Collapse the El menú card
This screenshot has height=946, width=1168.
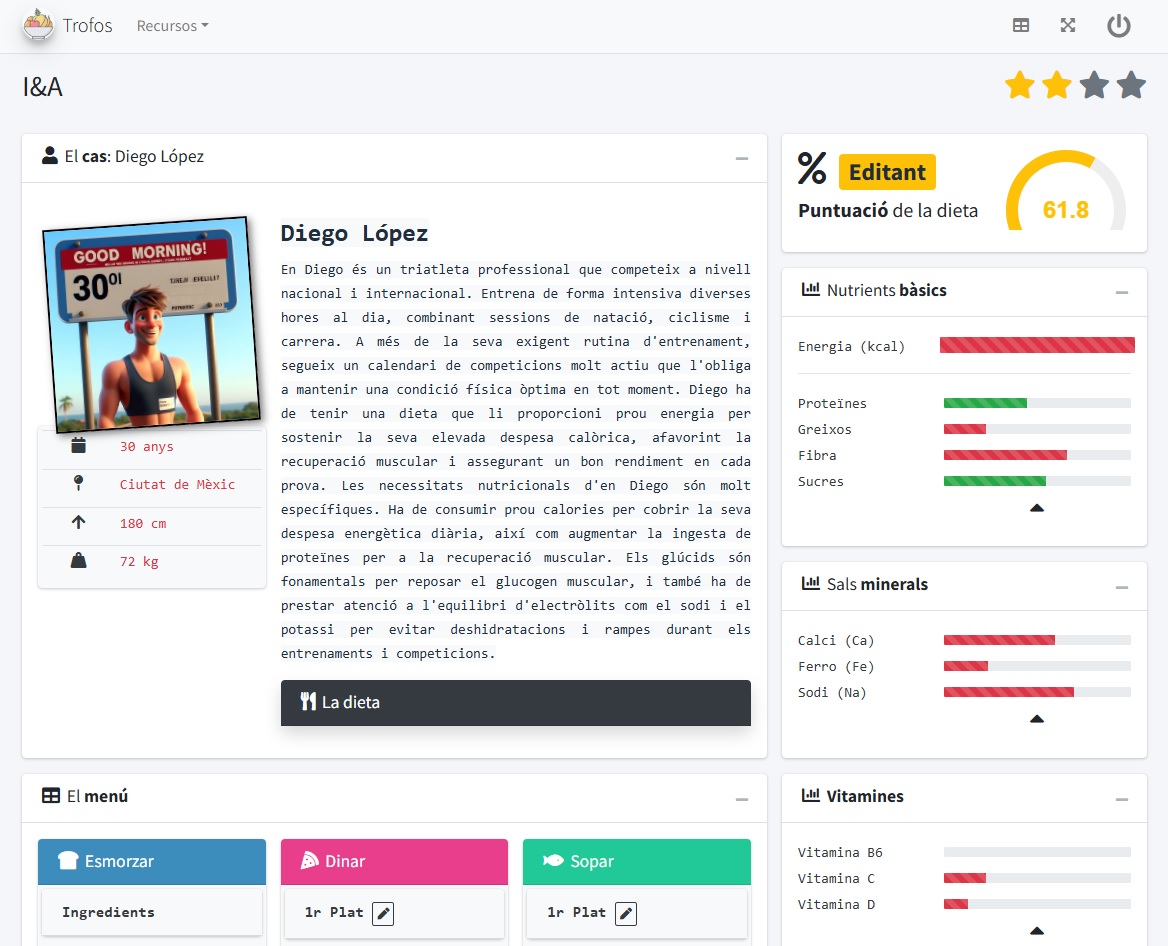741,799
